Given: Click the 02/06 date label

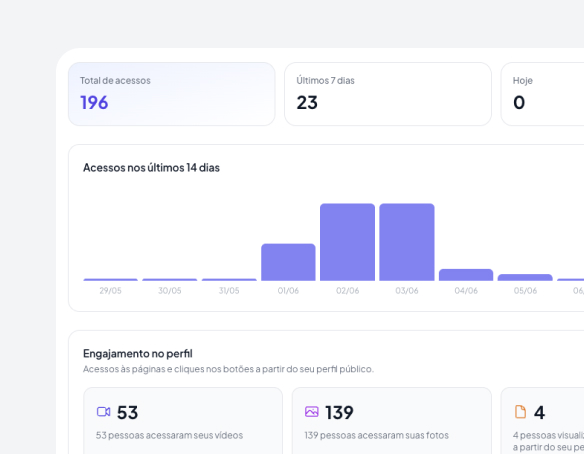Looking at the screenshot, I should [x=347, y=291].
